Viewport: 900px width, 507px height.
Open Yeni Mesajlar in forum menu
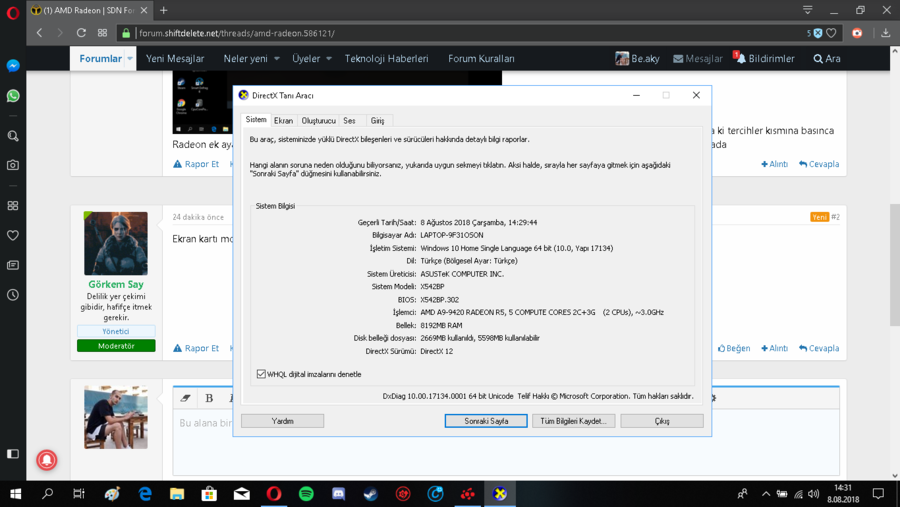tap(175, 59)
